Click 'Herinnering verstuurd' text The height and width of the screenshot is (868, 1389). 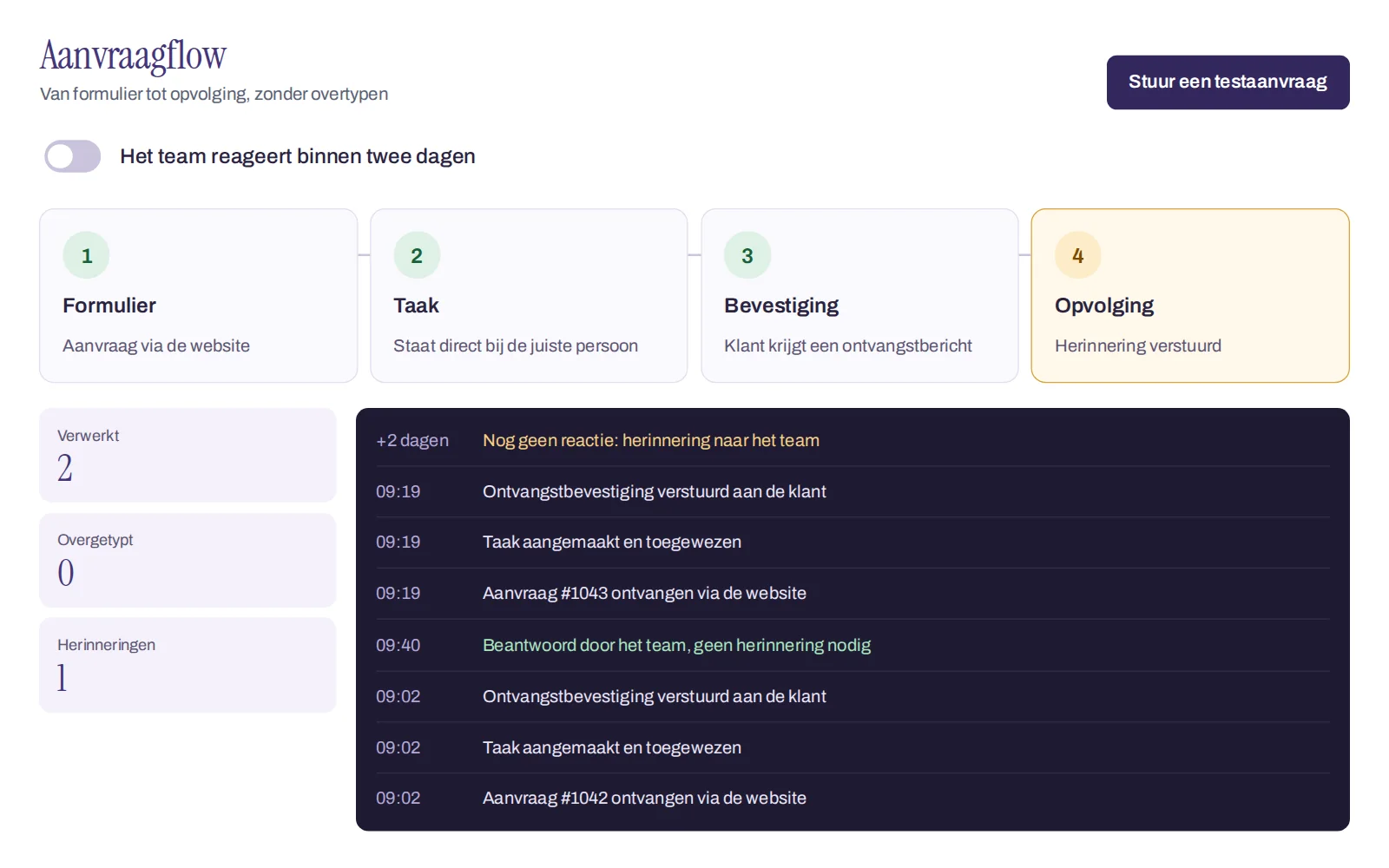1138,345
